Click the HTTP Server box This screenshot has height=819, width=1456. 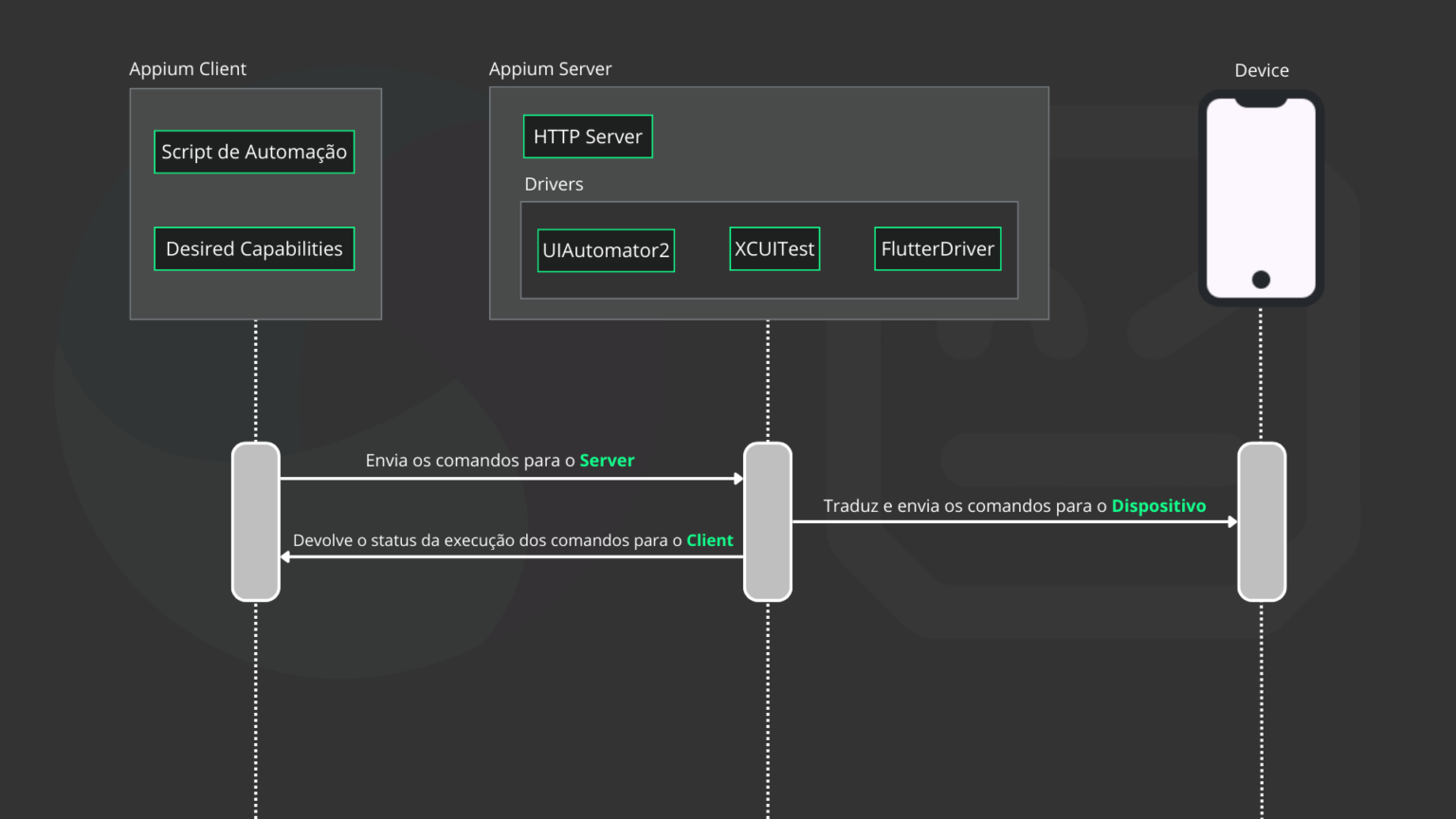pos(588,136)
